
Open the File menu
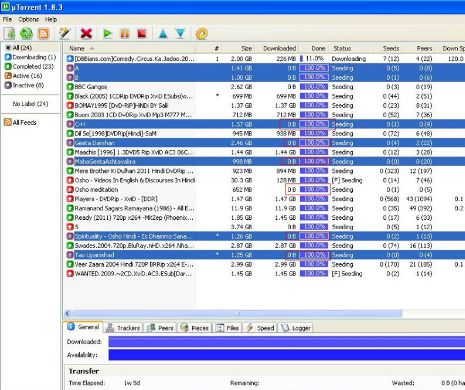[7, 19]
